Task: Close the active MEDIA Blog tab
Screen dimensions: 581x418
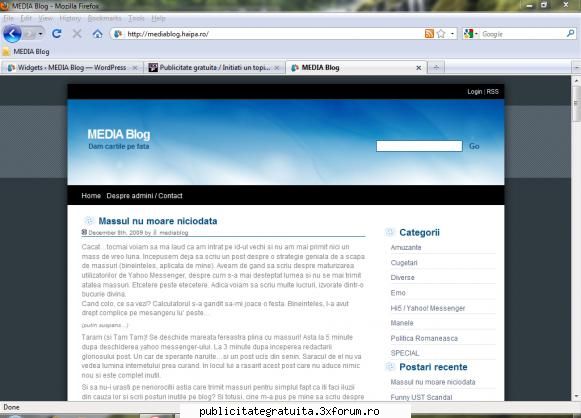Action: 418,68
